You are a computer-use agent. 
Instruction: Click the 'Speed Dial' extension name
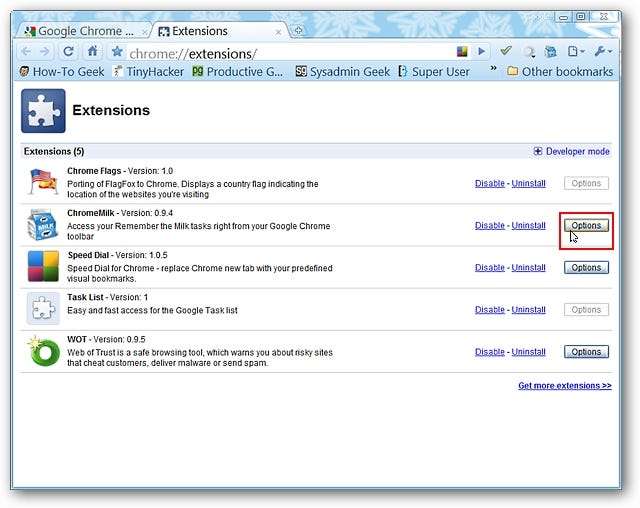tap(89, 255)
